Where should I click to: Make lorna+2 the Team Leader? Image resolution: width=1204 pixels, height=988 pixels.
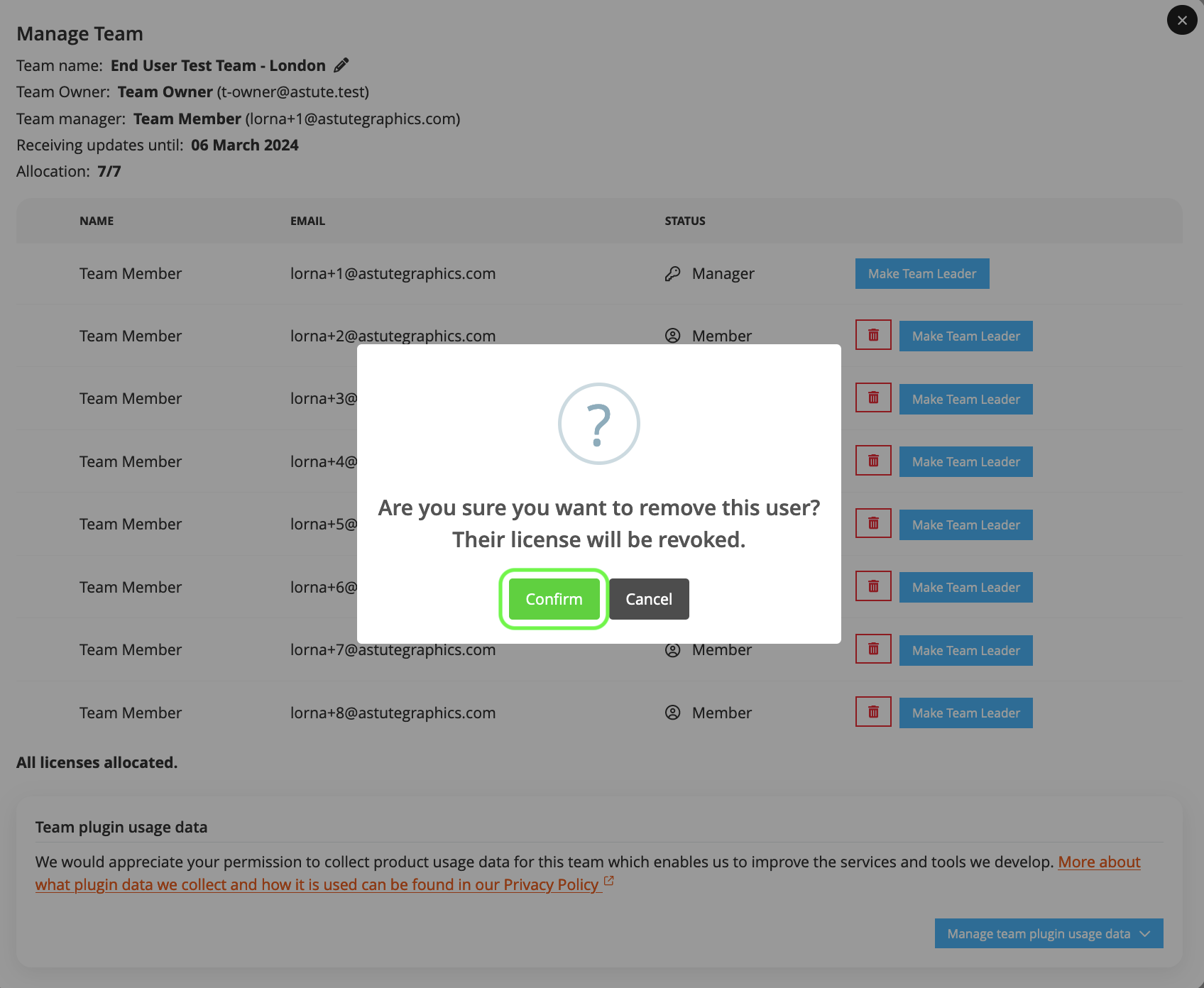965,336
